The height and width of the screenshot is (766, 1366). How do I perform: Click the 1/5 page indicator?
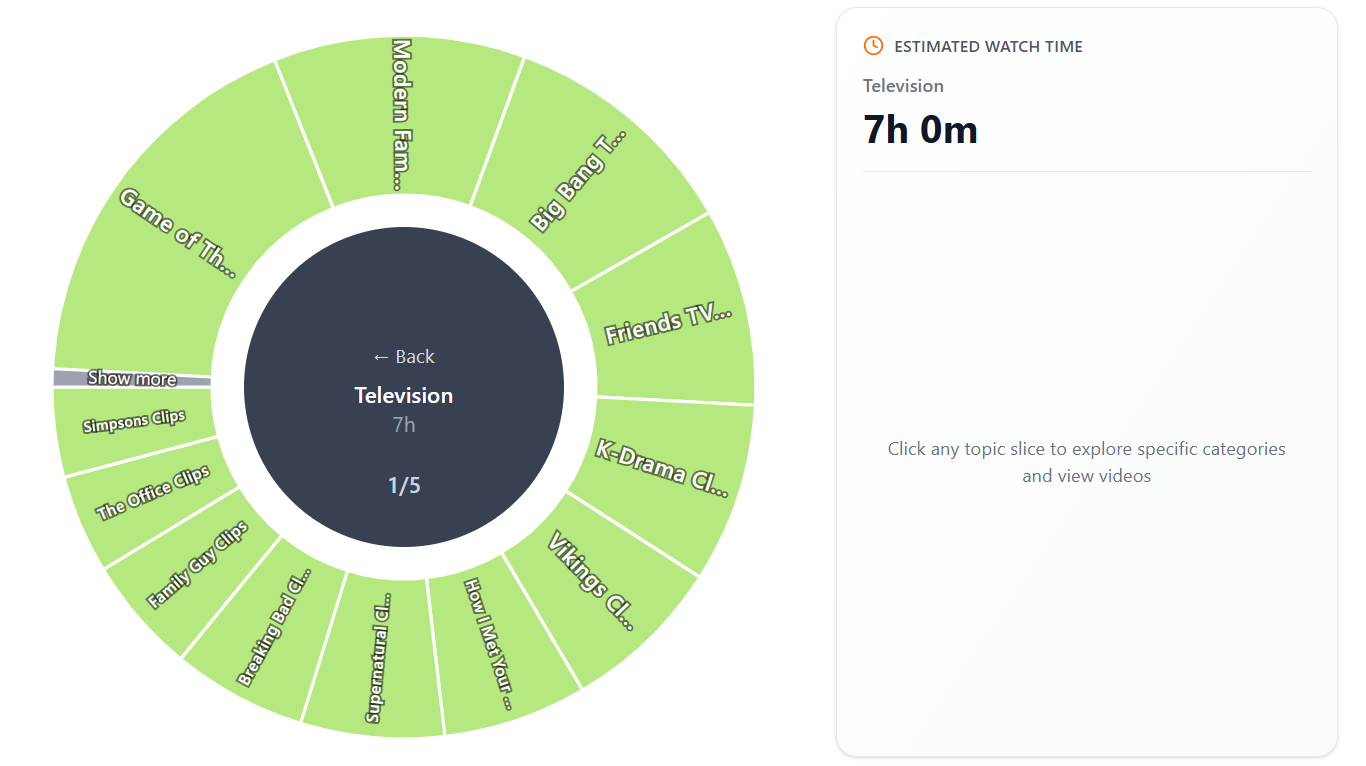[x=404, y=485]
